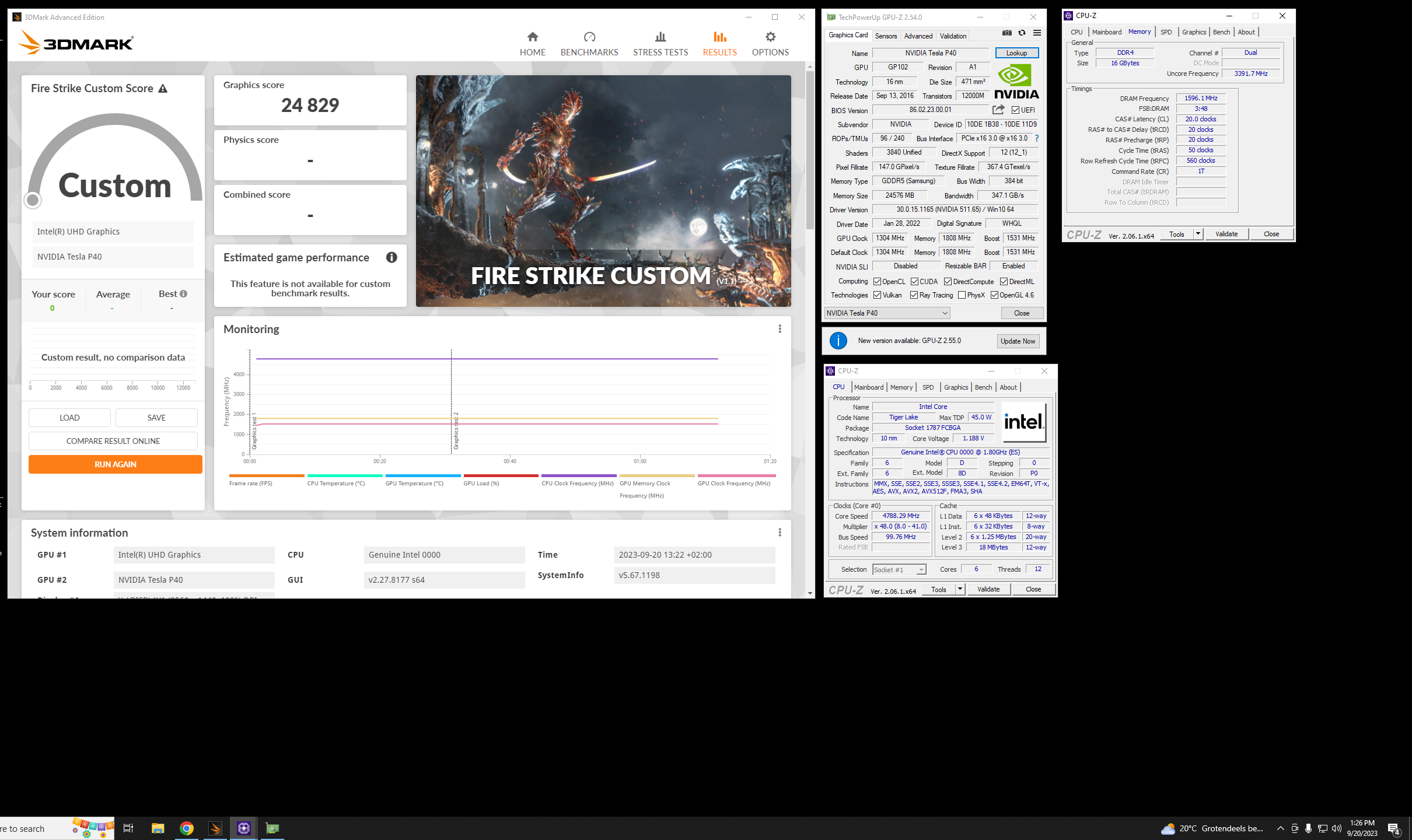Open GPU-Z hamburger menu
This screenshot has height=840, width=1412.
click(x=1037, y=33)
